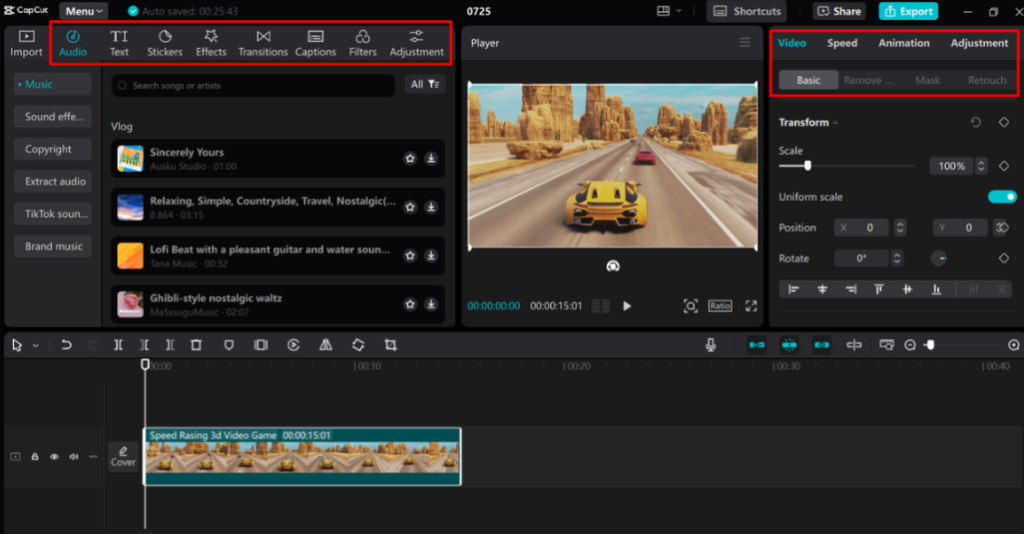
Task: Toggle the auto snapping icon
Action: 789,345
